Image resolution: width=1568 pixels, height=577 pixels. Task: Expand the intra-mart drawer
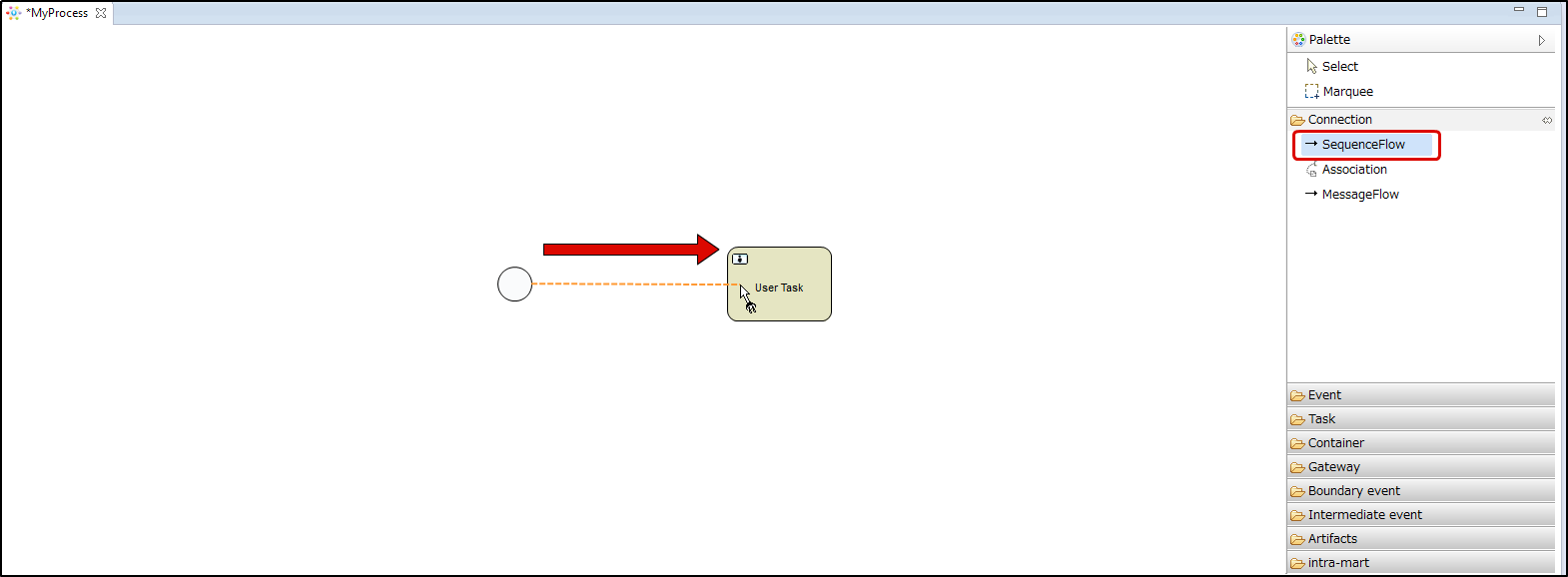(1421, 563)
